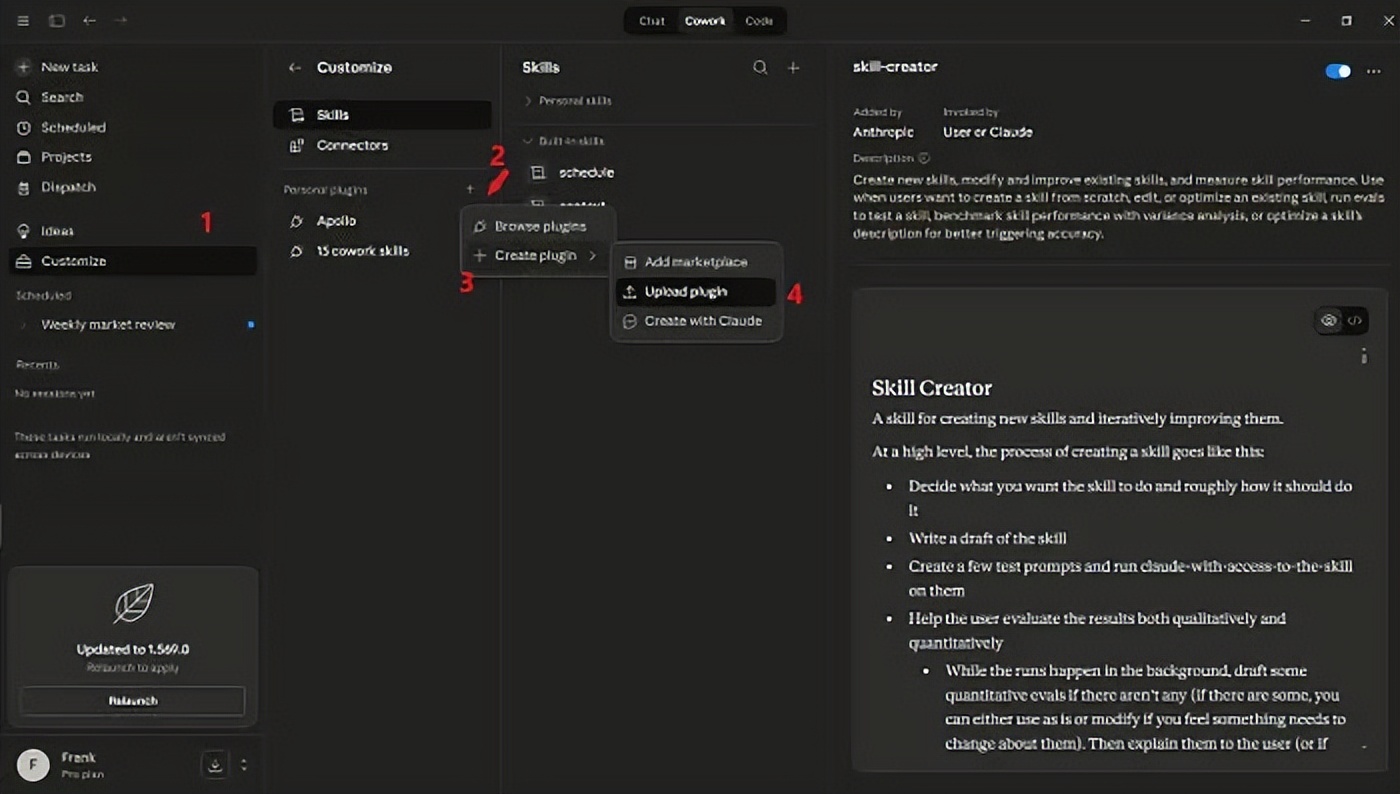Switch to the code source view

click(1354, 321)
